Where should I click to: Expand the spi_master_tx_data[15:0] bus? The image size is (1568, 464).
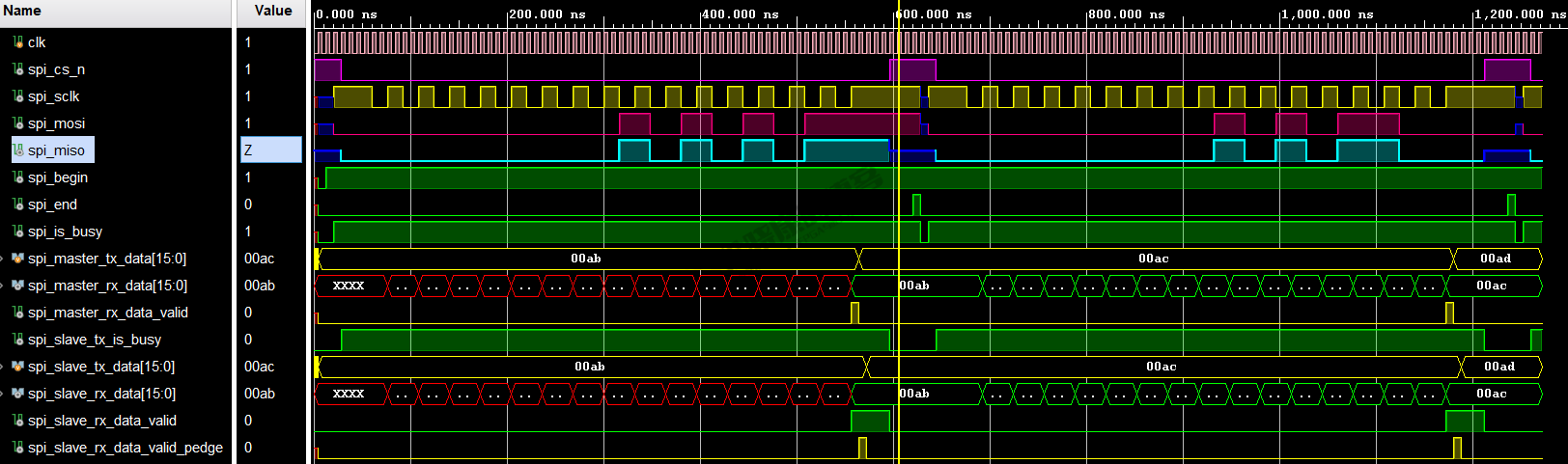[x=4, y=259]
